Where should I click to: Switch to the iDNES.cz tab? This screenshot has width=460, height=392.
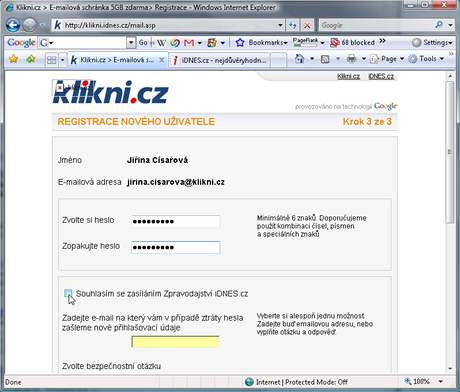click(x=220, y=60)
